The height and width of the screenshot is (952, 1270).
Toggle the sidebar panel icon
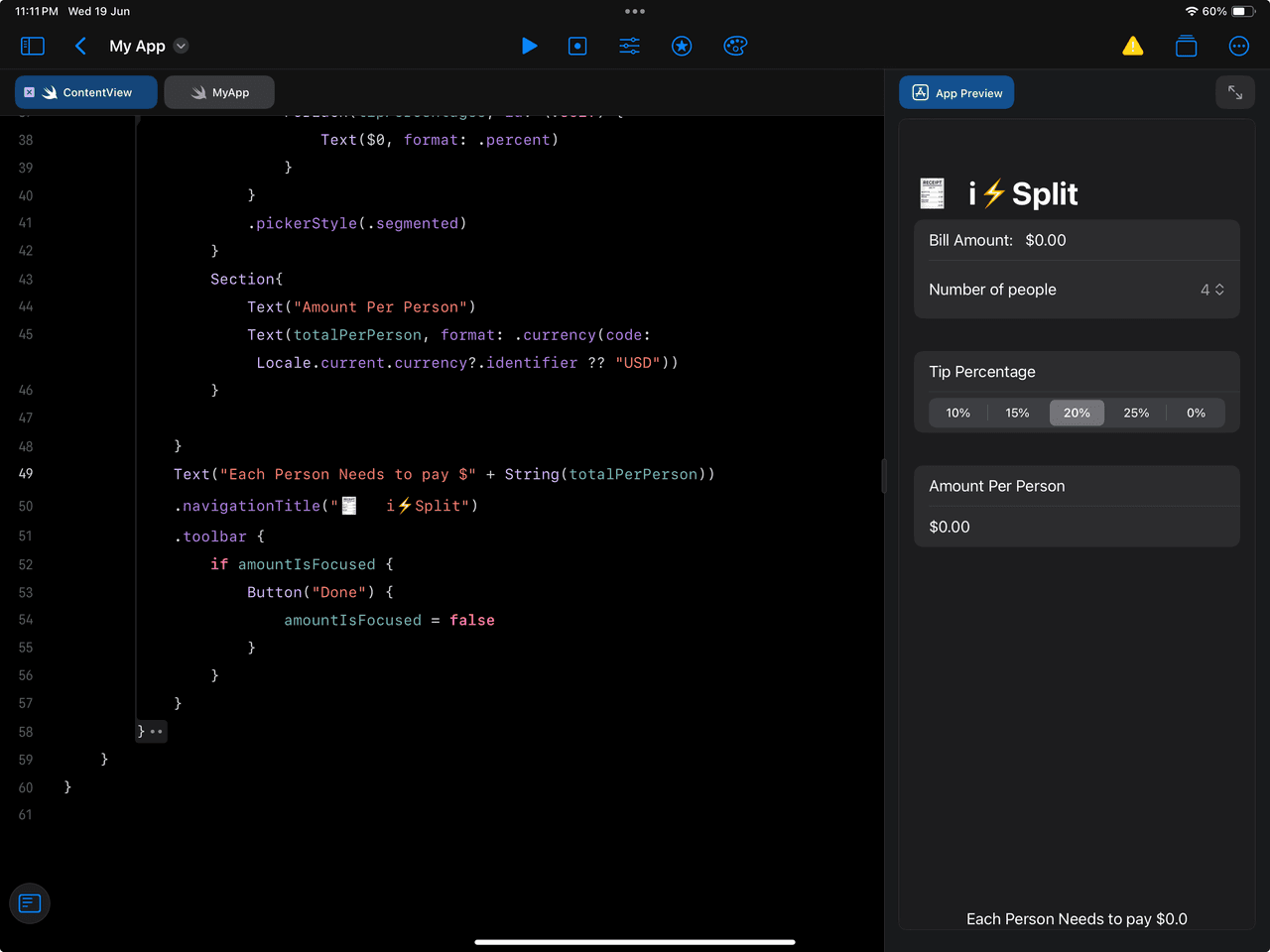point(33,46)
